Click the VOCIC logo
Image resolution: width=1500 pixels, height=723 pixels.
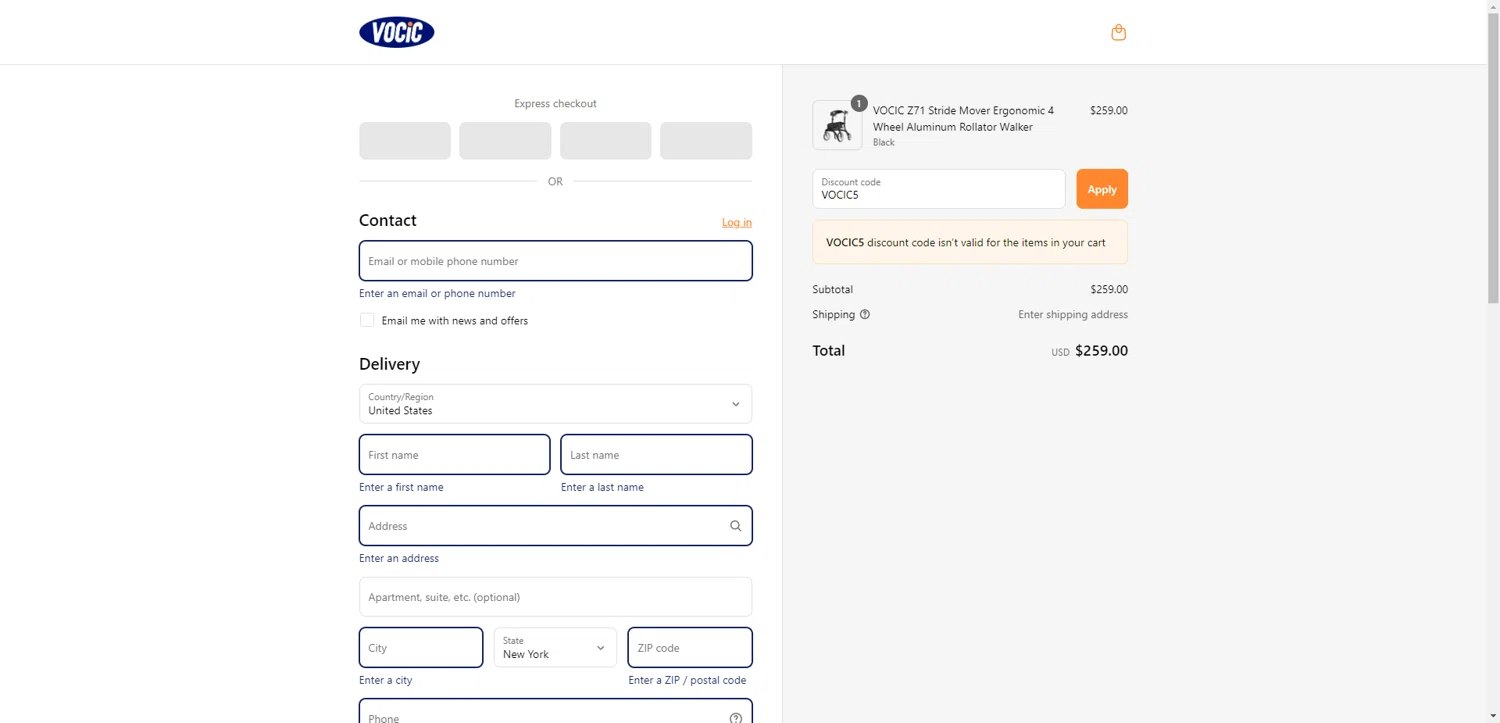tap(397, 32)
